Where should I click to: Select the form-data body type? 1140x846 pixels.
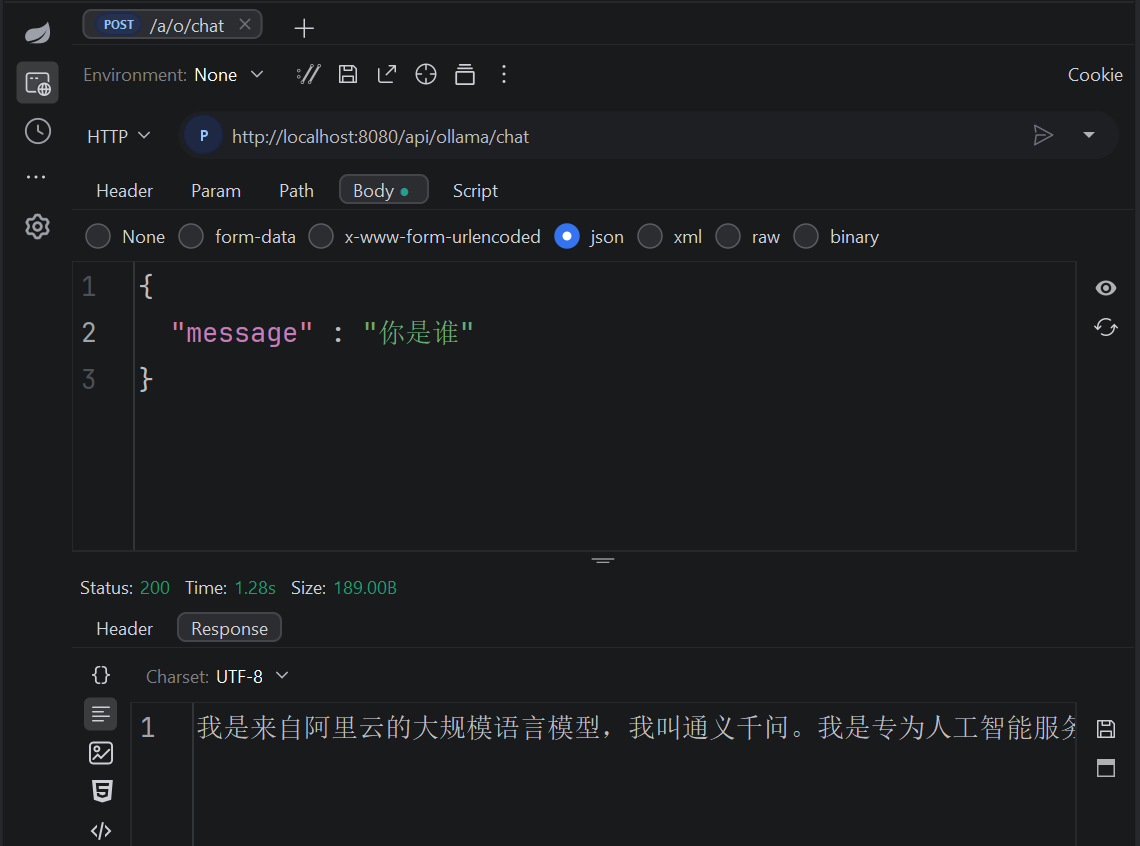[x=190, y=236]
